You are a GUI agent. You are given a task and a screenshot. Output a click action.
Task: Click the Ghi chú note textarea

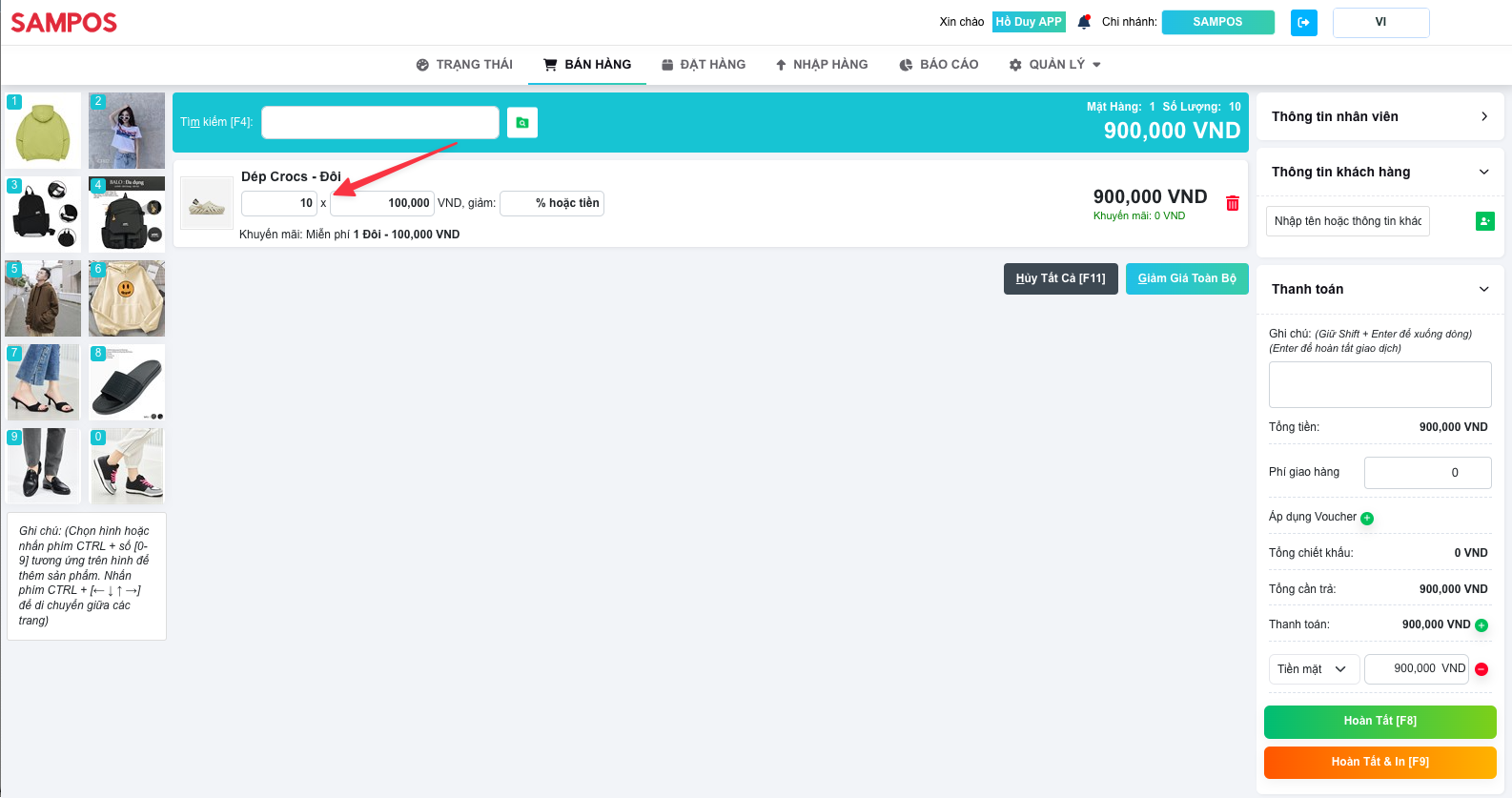point(1380,385)
